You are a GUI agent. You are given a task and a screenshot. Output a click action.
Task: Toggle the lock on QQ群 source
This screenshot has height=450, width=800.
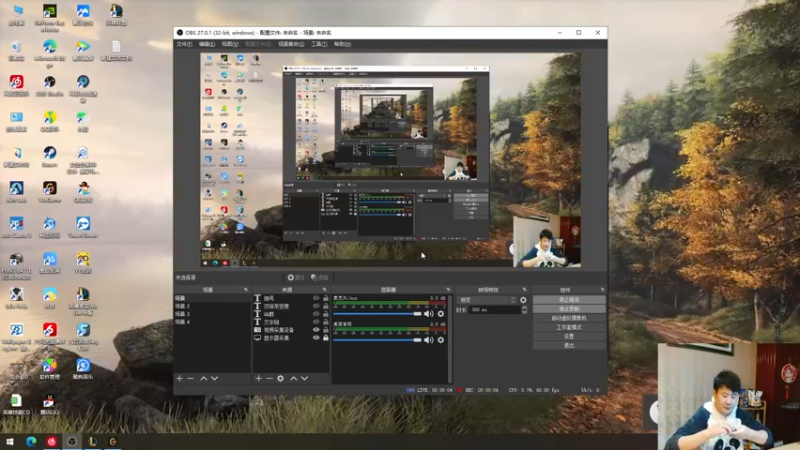click(x=326, y=314)
